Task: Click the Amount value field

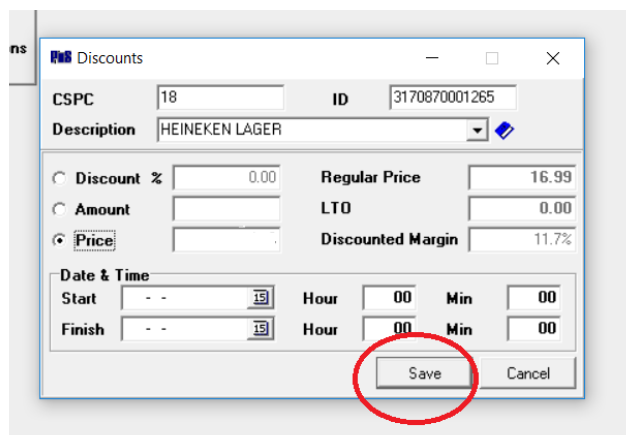Action: click(x=226, y=208)
